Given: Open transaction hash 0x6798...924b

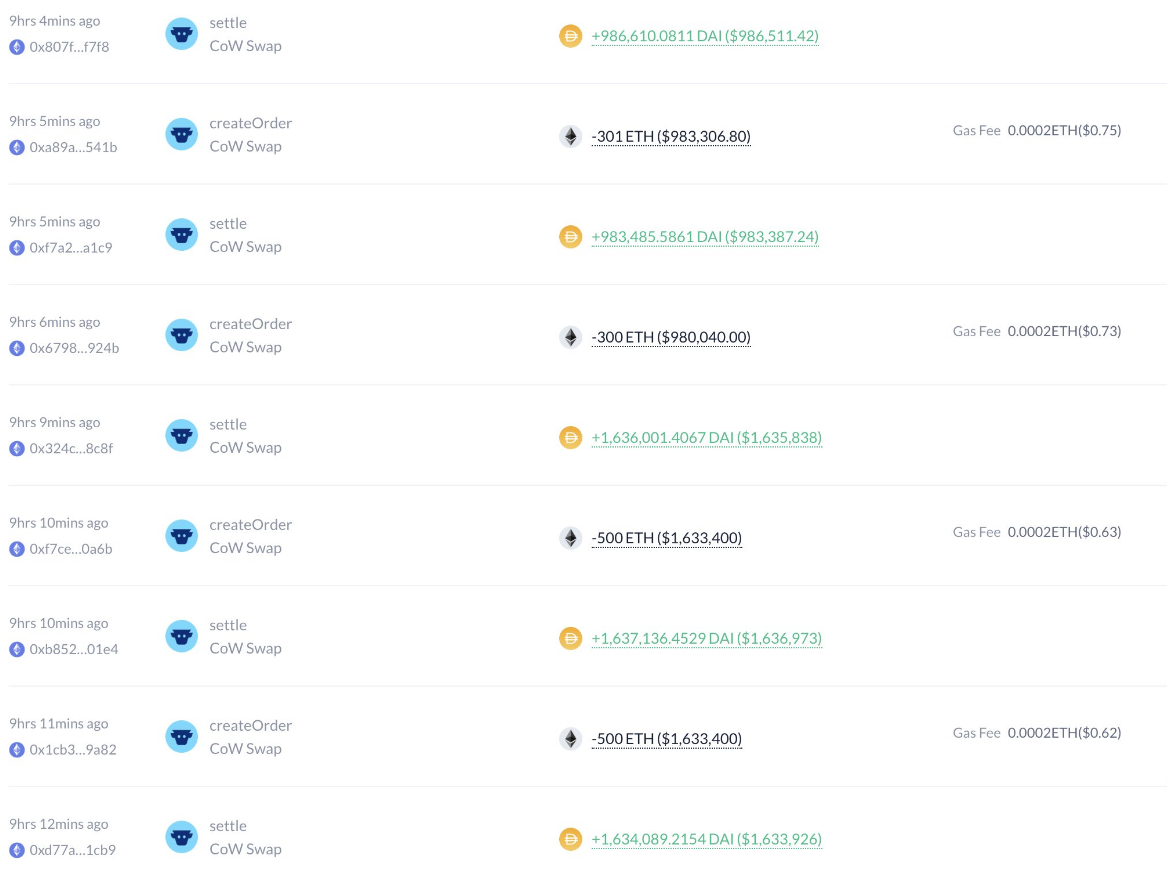Looking at the screenshot, I should click(x=74, y=348).
